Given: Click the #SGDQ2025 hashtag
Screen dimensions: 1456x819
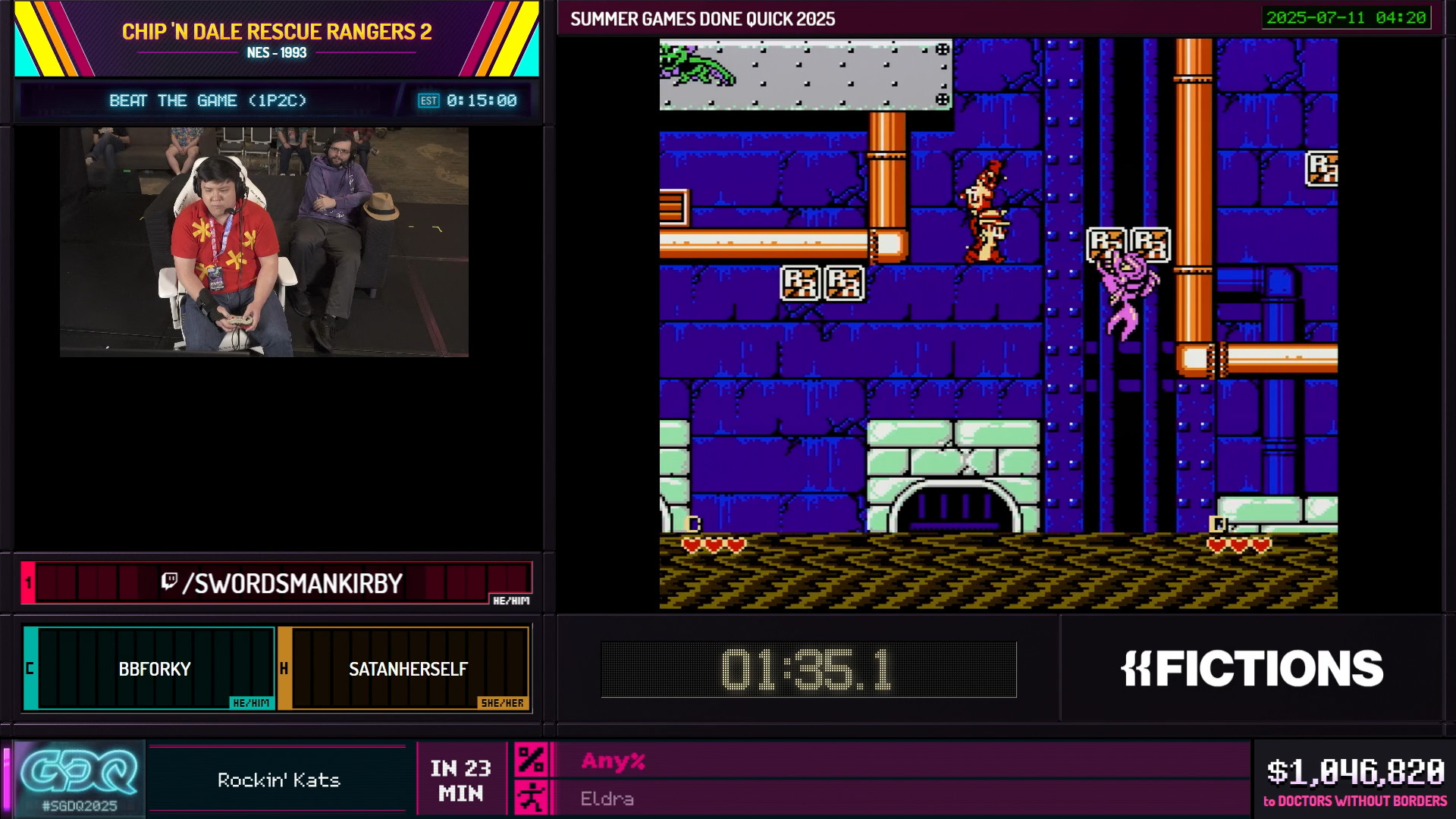Looking at the screenshot, I should click(80, 805).
